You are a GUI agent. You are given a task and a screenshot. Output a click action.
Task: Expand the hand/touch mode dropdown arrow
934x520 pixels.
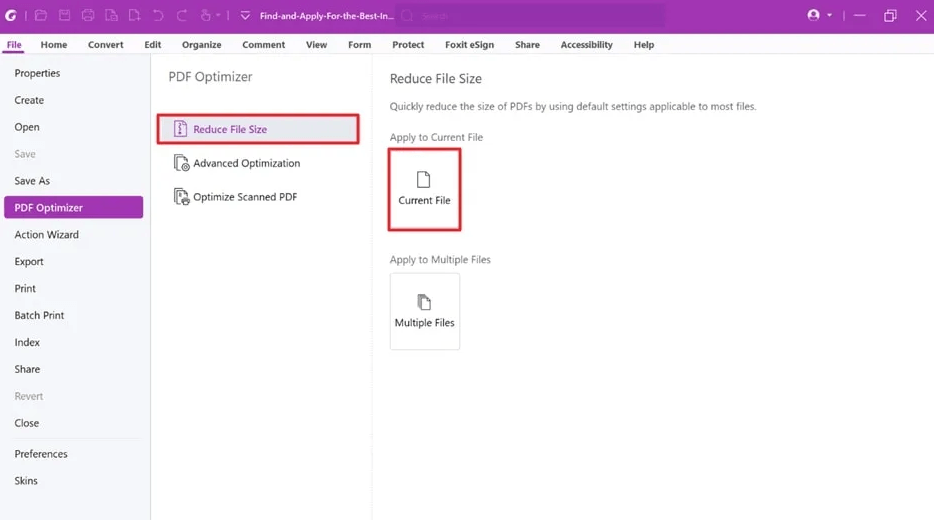click(218, 16)
